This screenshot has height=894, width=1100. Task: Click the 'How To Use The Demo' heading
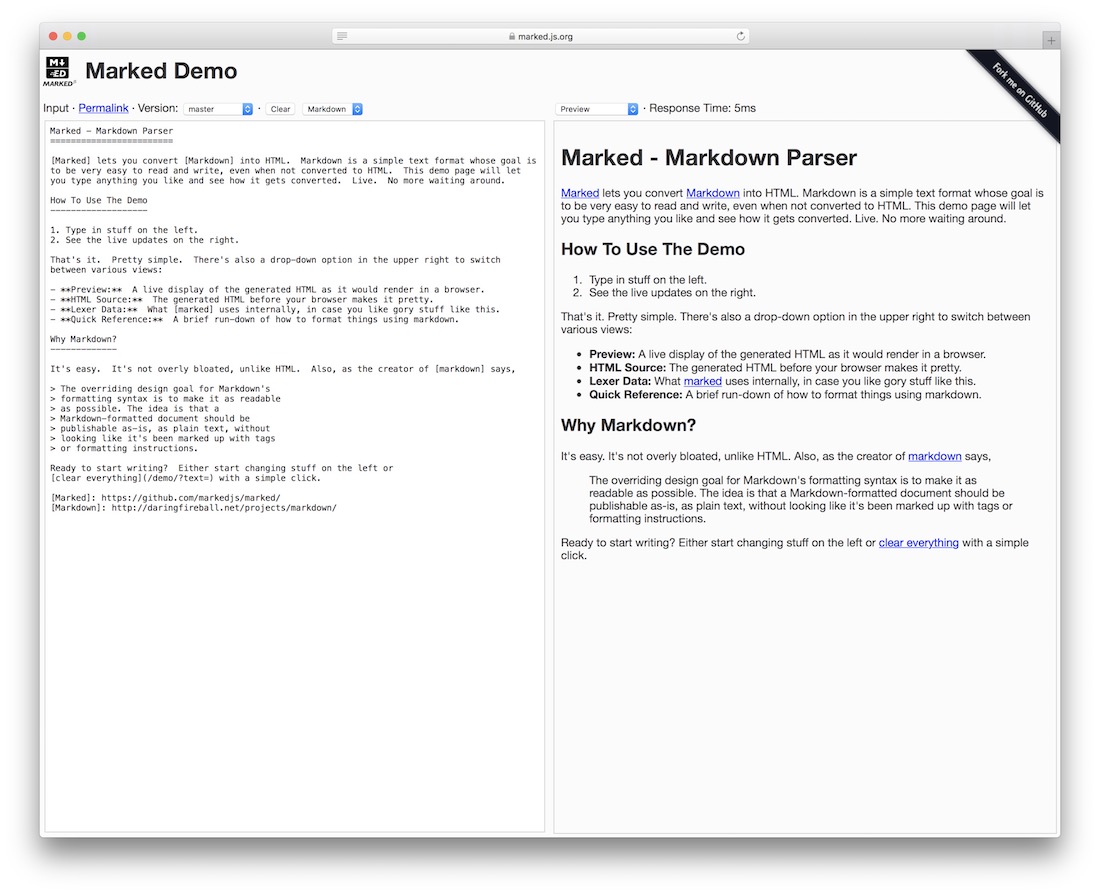(x=652, y=249)
